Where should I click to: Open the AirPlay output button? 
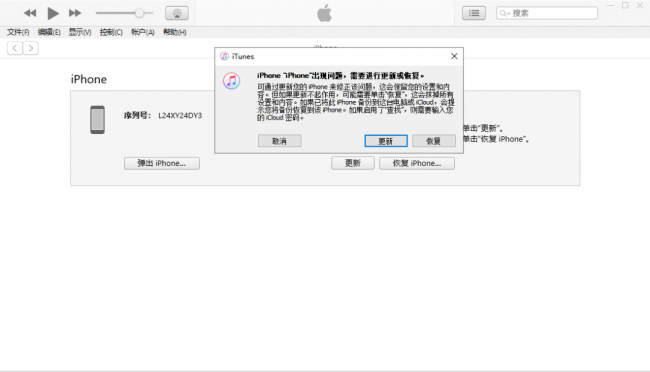click(x=177, y=13)
